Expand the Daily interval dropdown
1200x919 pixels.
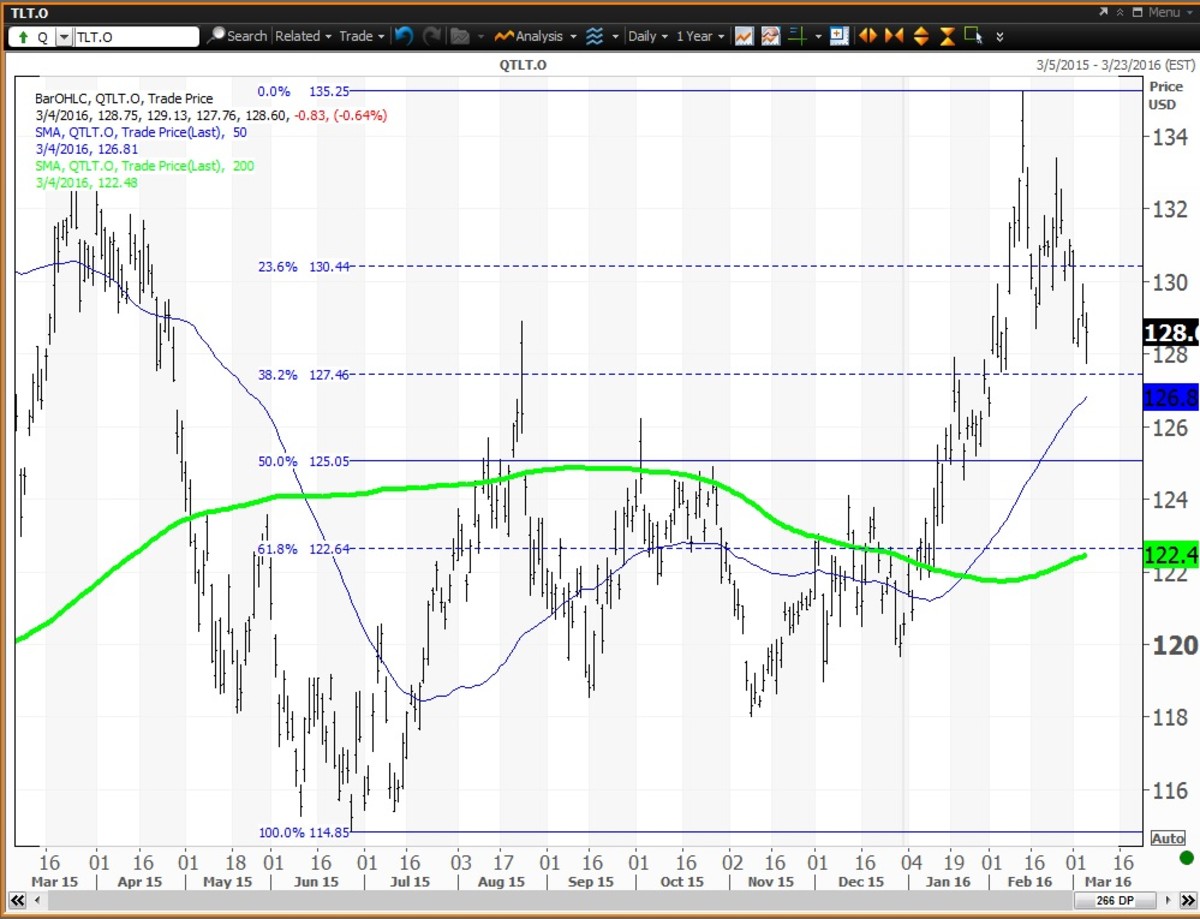pyautogui.click(x=647, y=36)
